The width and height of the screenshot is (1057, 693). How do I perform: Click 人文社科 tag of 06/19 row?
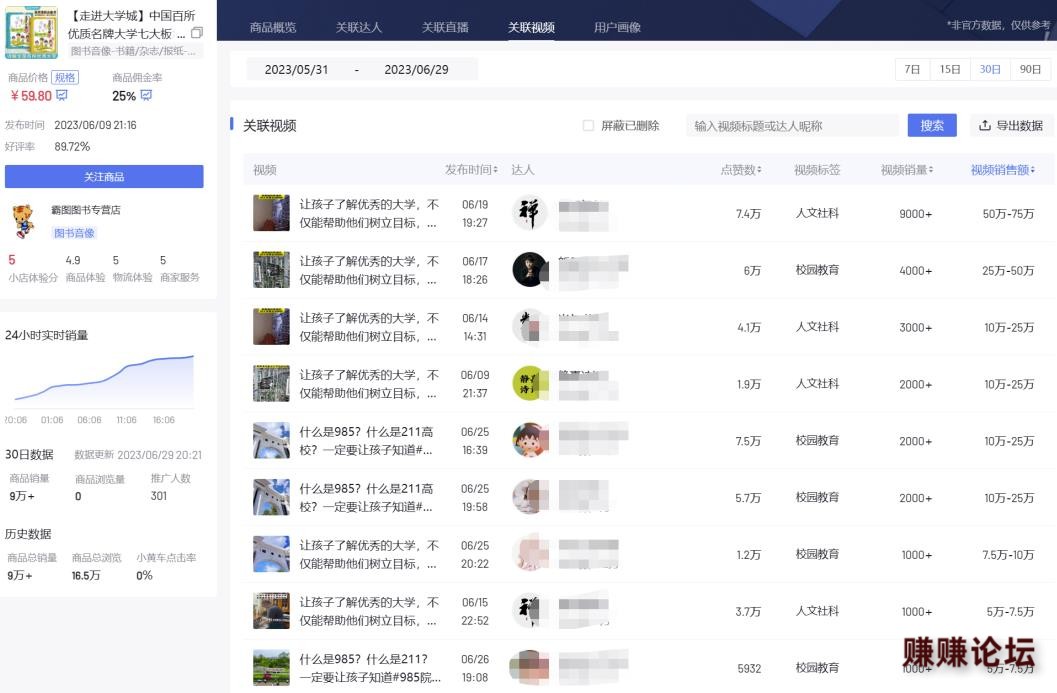(x=817, y=213)
